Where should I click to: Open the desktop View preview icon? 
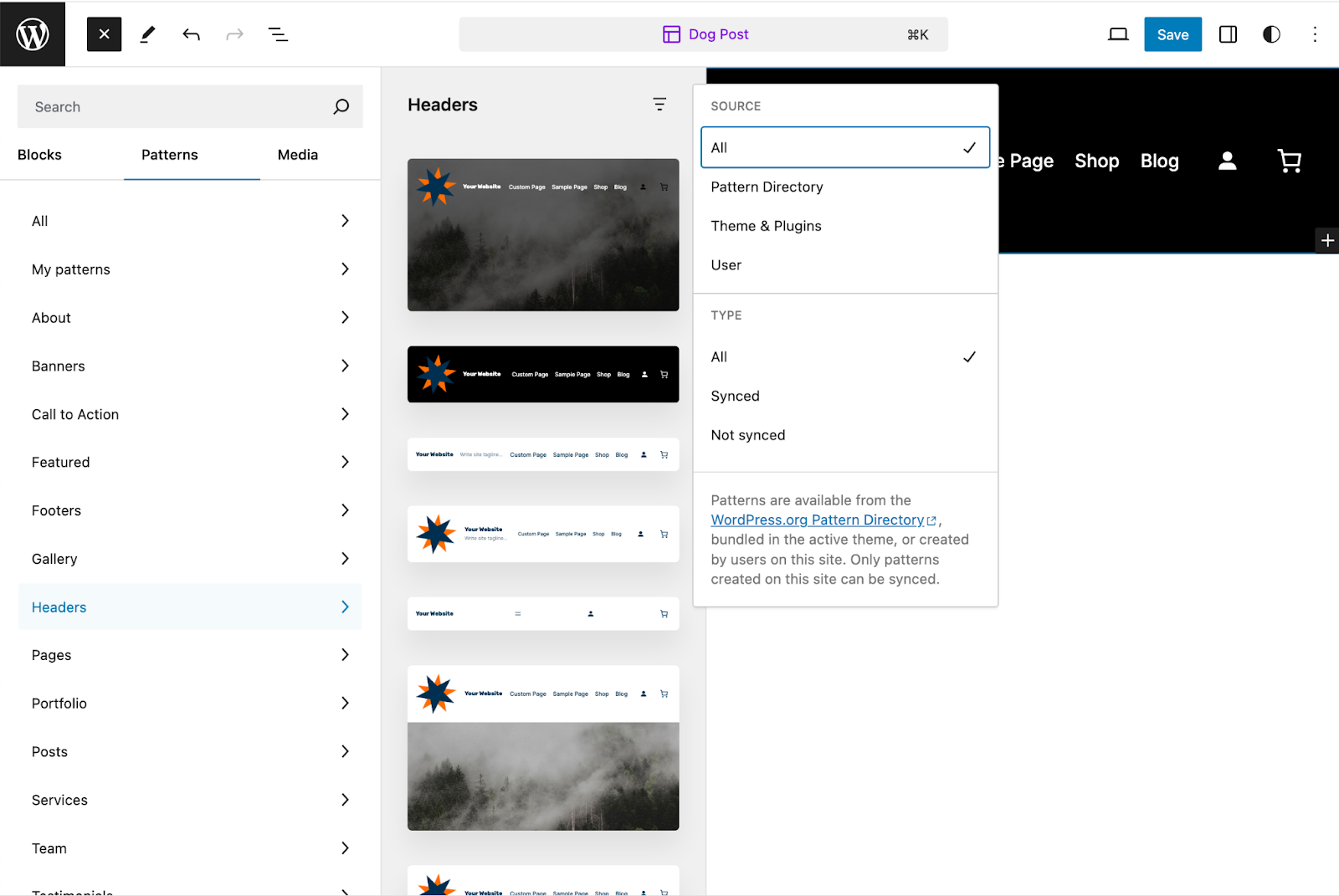pos(1118,34)
